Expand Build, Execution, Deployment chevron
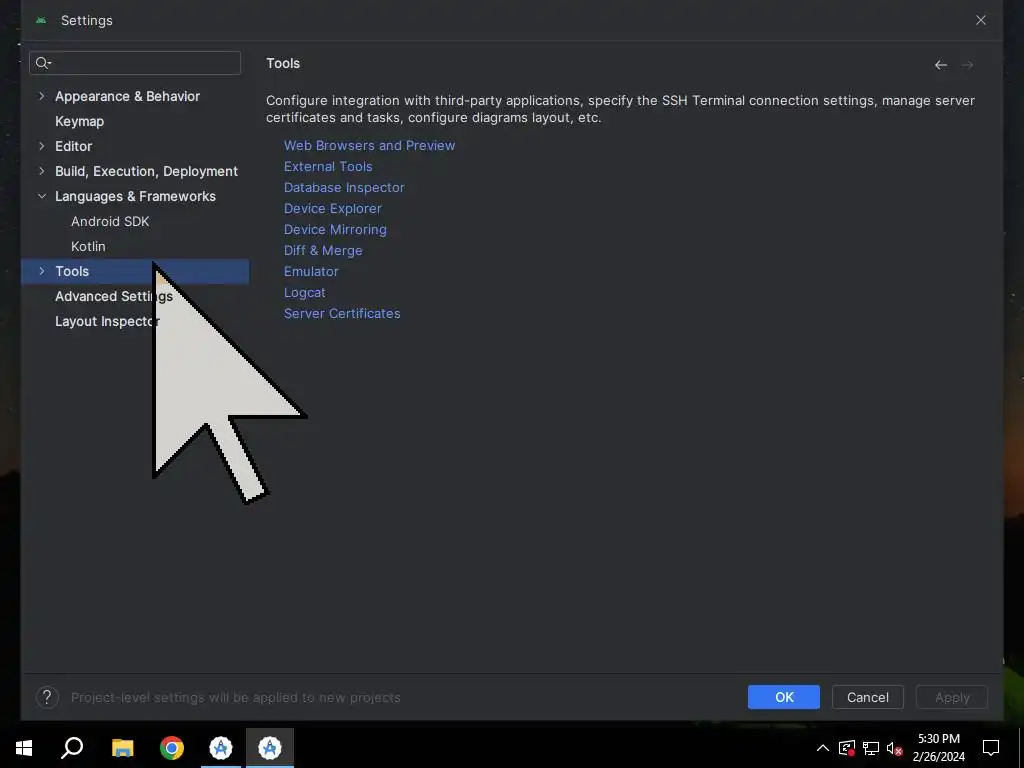 pos(42,171)
